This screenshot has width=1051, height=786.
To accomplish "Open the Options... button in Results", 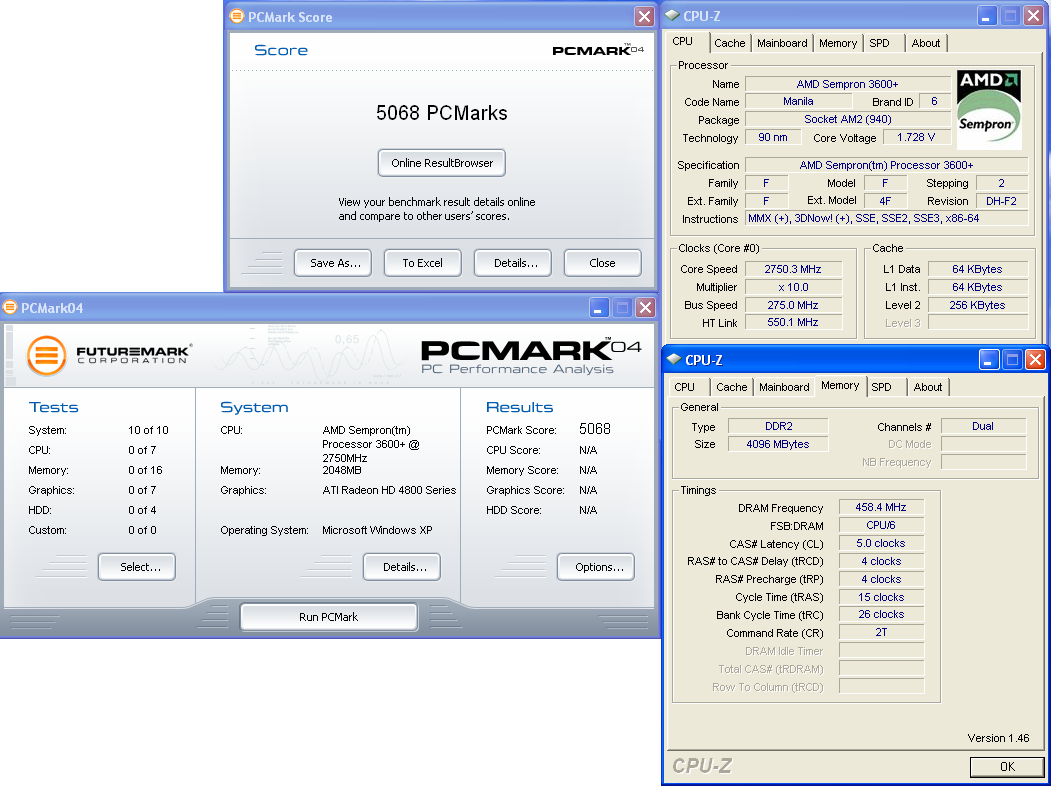I will point(596,567).
